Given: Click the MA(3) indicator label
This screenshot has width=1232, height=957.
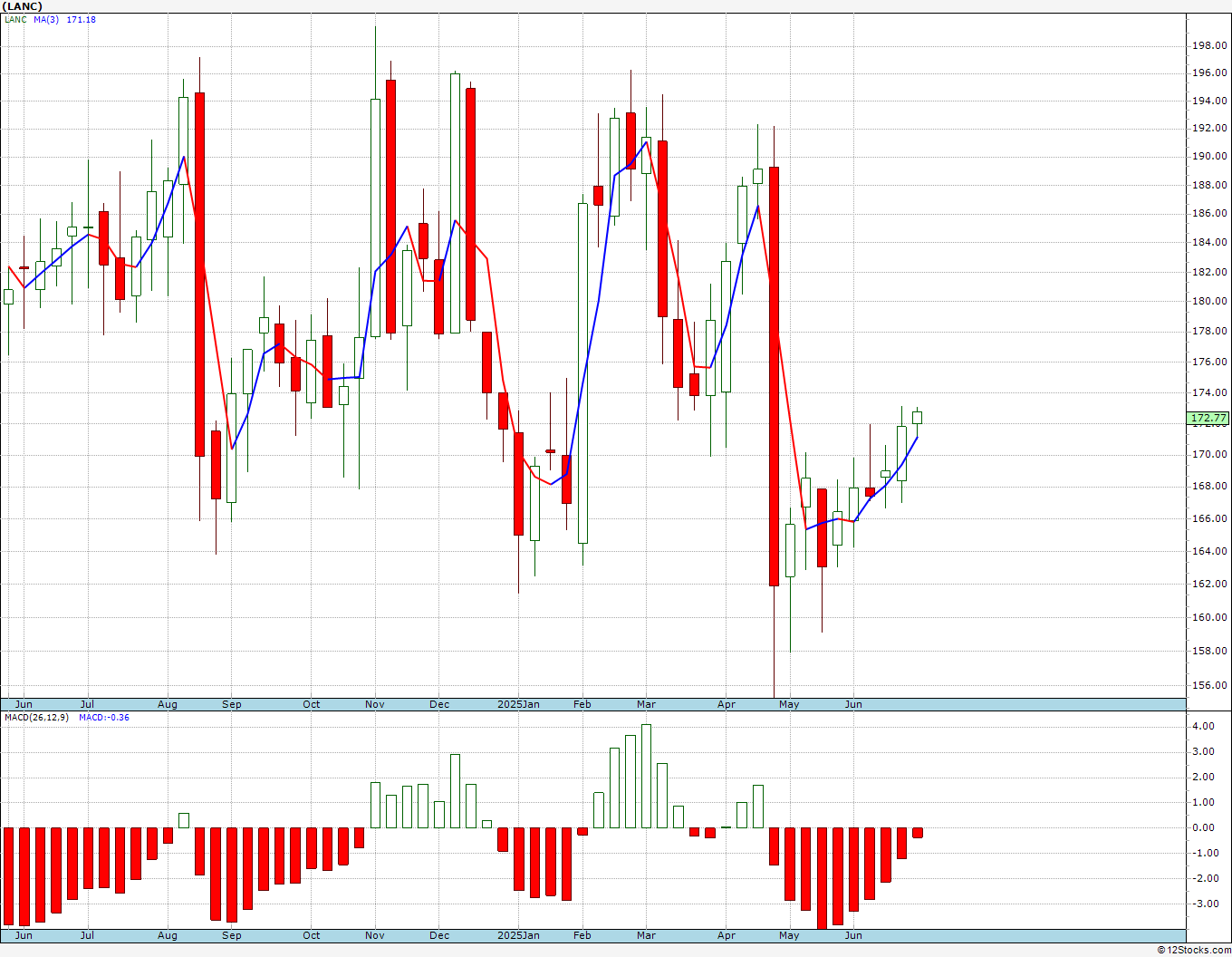Looking at the screenshot, I should (x=46, y=19).
